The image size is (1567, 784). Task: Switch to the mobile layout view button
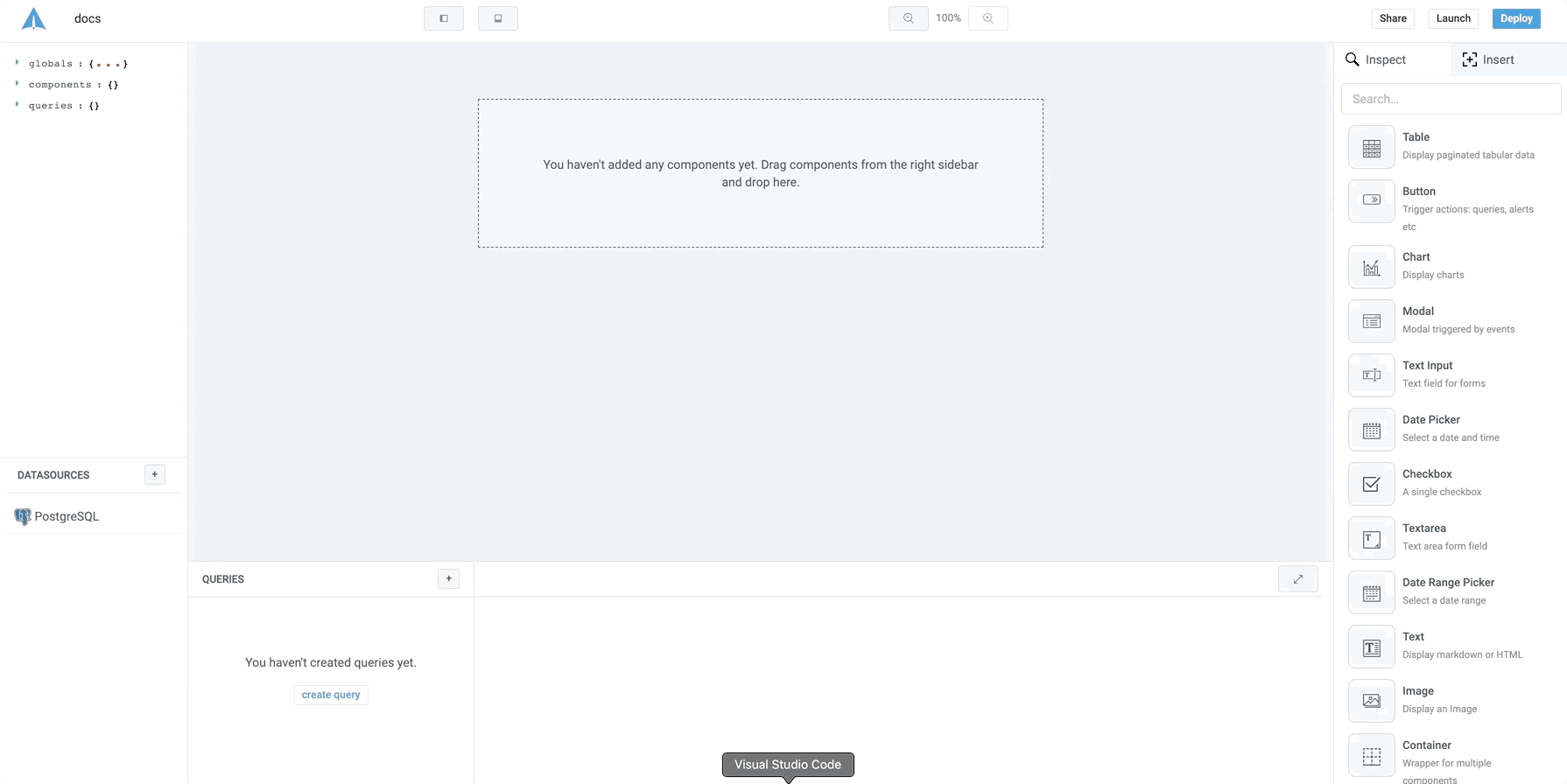[x=497, y=18]
